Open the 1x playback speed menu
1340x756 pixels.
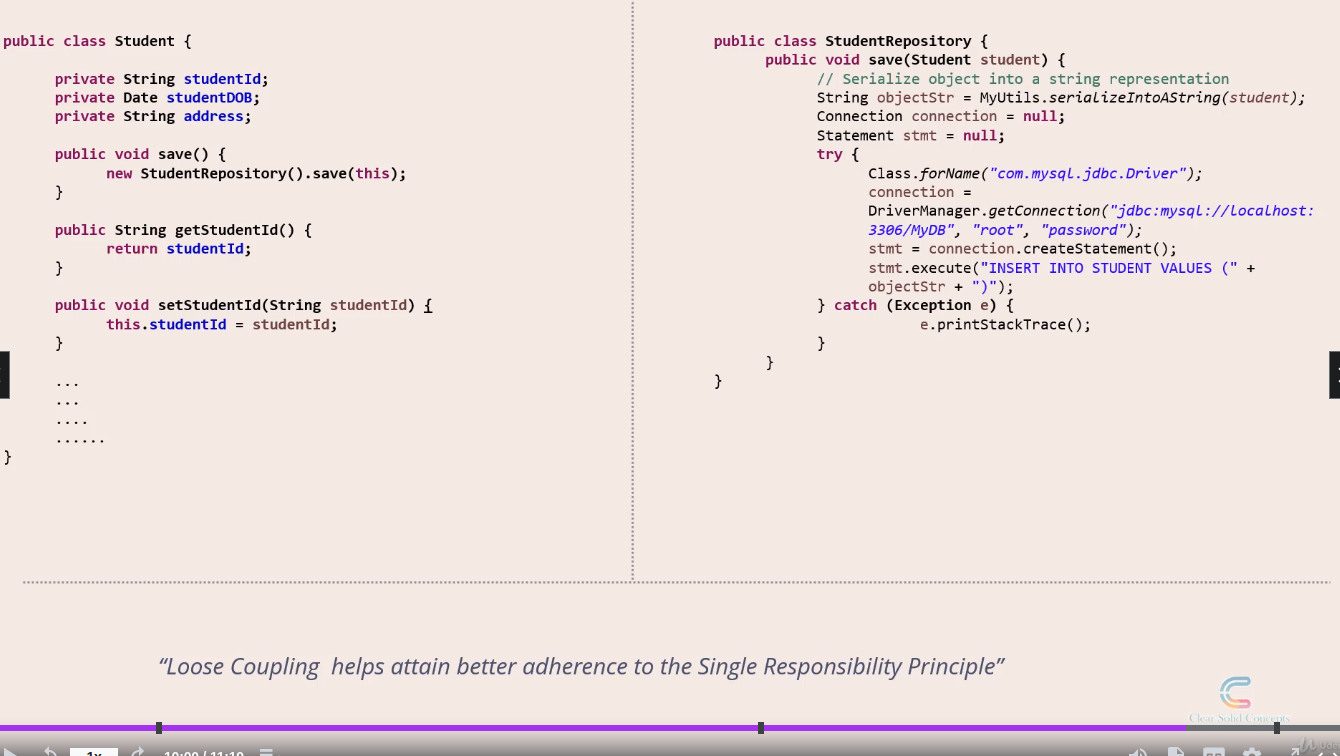(x=94, y=752)
